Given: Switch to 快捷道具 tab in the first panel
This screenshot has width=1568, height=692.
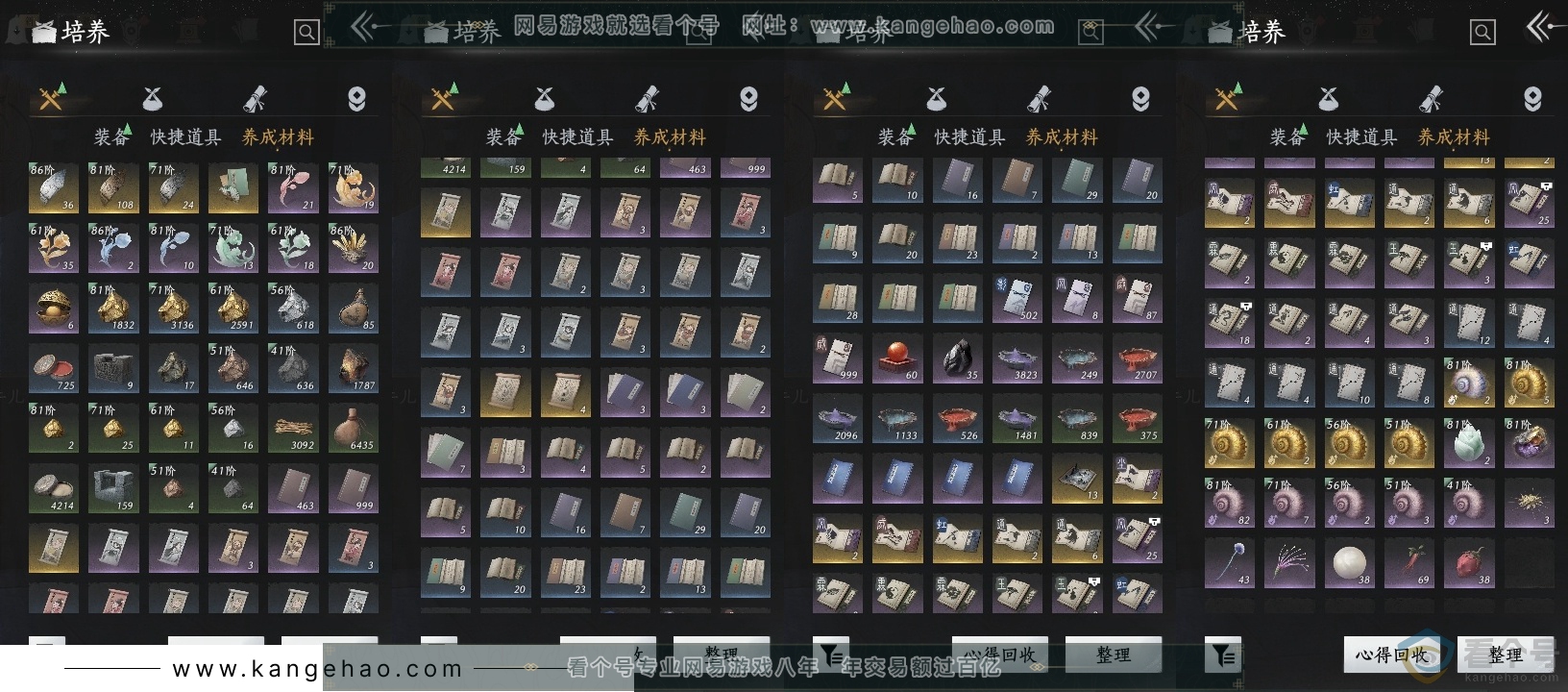Looking at the screenshot, I should coord(185,137).
